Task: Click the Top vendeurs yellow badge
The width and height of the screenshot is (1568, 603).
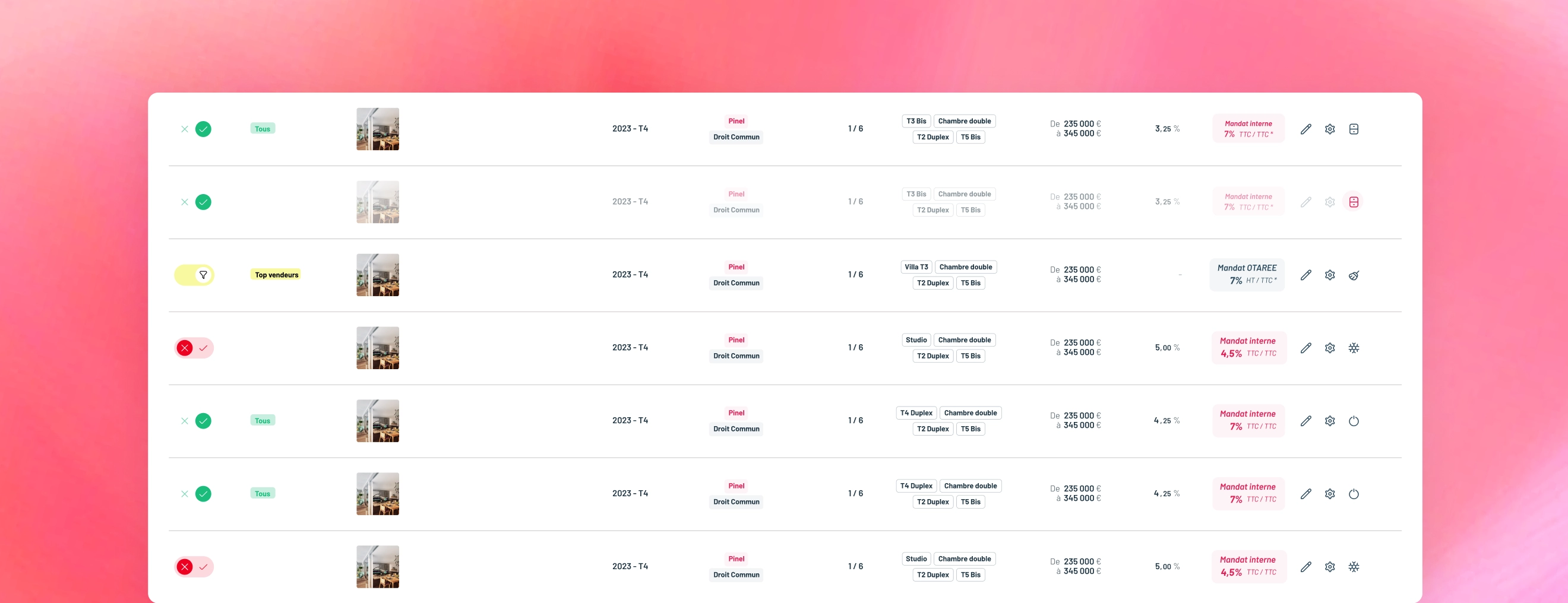Action: pos(276,275)
